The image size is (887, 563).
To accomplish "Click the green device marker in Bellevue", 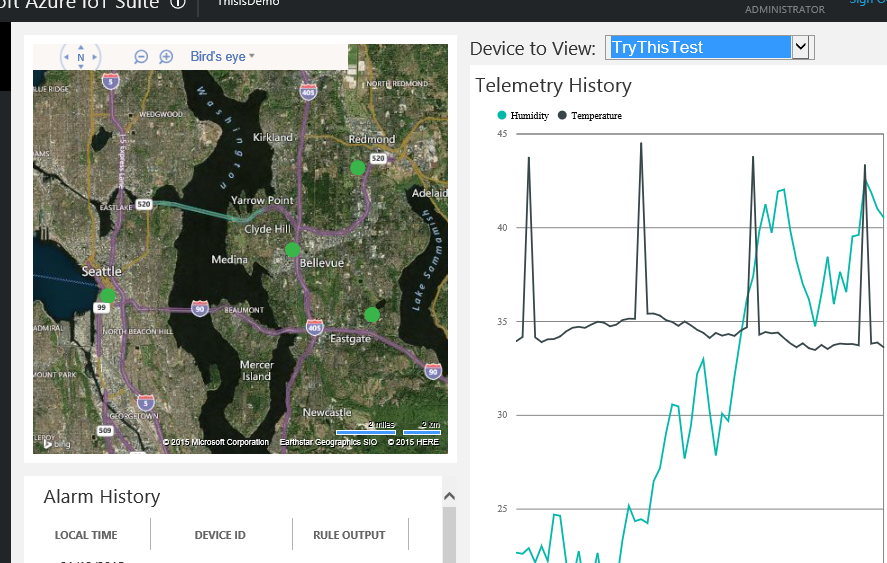I will [292, 250].
